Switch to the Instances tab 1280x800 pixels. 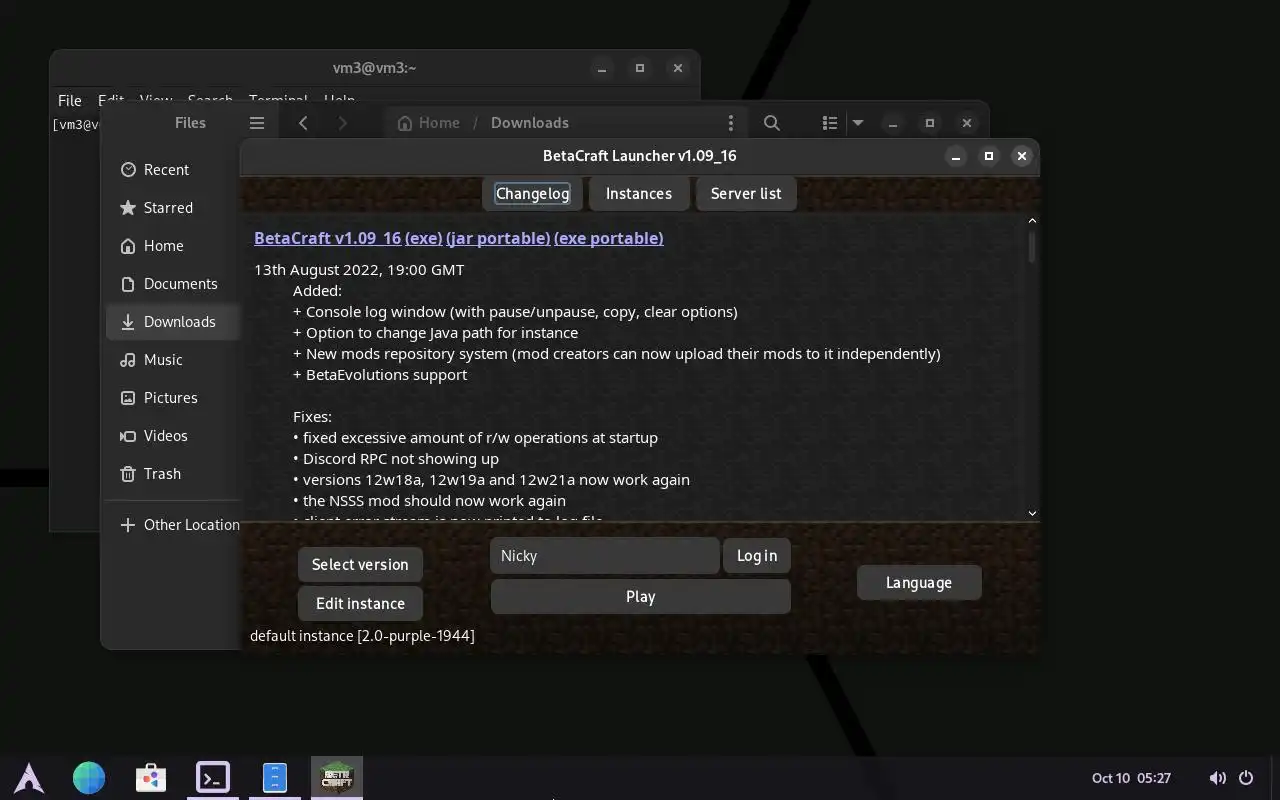coord(639,194)
